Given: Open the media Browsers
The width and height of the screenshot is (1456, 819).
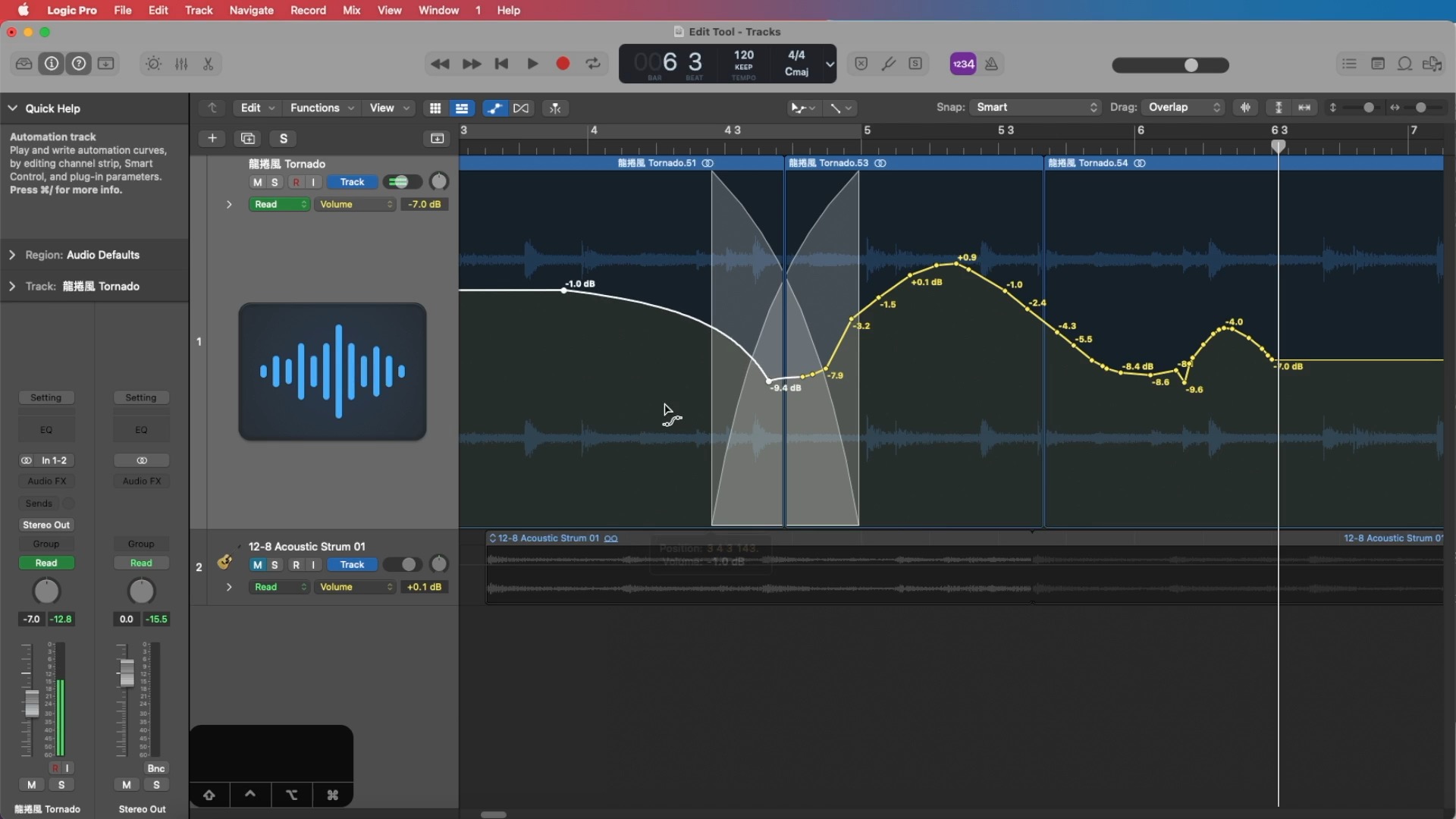Looking at the screenshot, I should point(1432,64).
